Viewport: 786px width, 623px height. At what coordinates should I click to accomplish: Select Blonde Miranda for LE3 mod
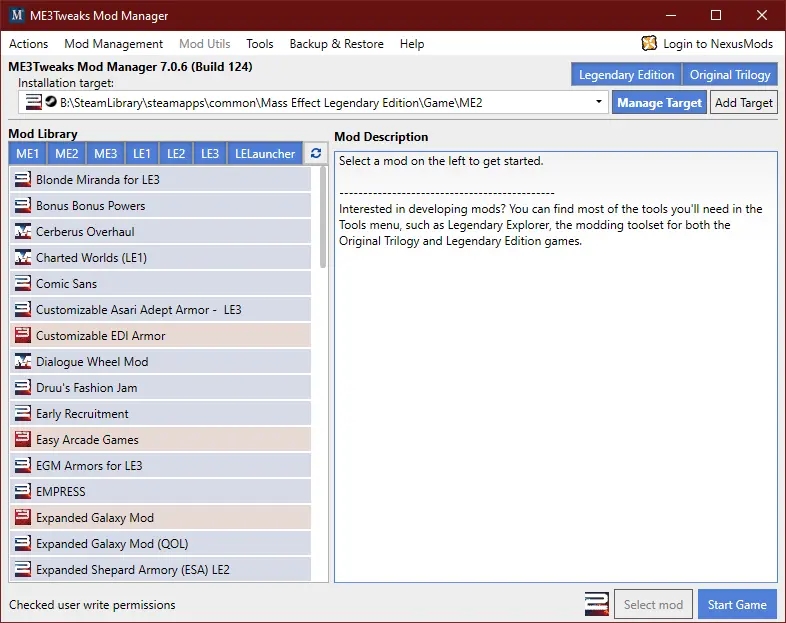160,179
